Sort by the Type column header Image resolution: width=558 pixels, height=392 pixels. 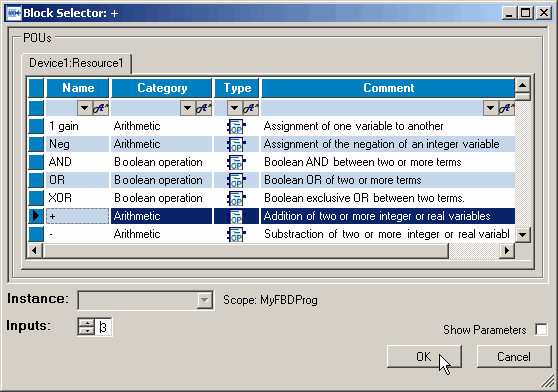coord(237,88)
